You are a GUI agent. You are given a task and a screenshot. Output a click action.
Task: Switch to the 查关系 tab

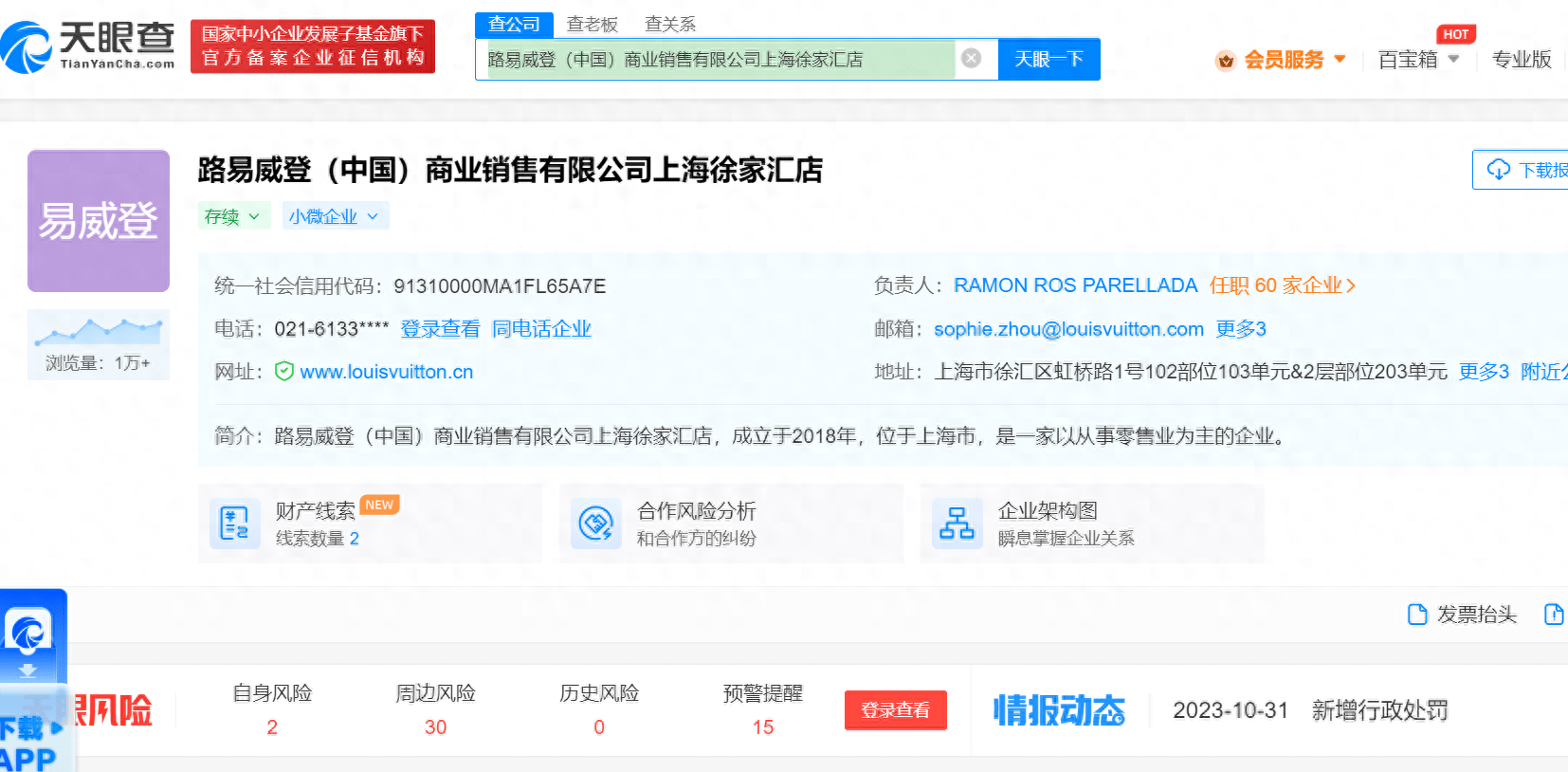[670, 25]
